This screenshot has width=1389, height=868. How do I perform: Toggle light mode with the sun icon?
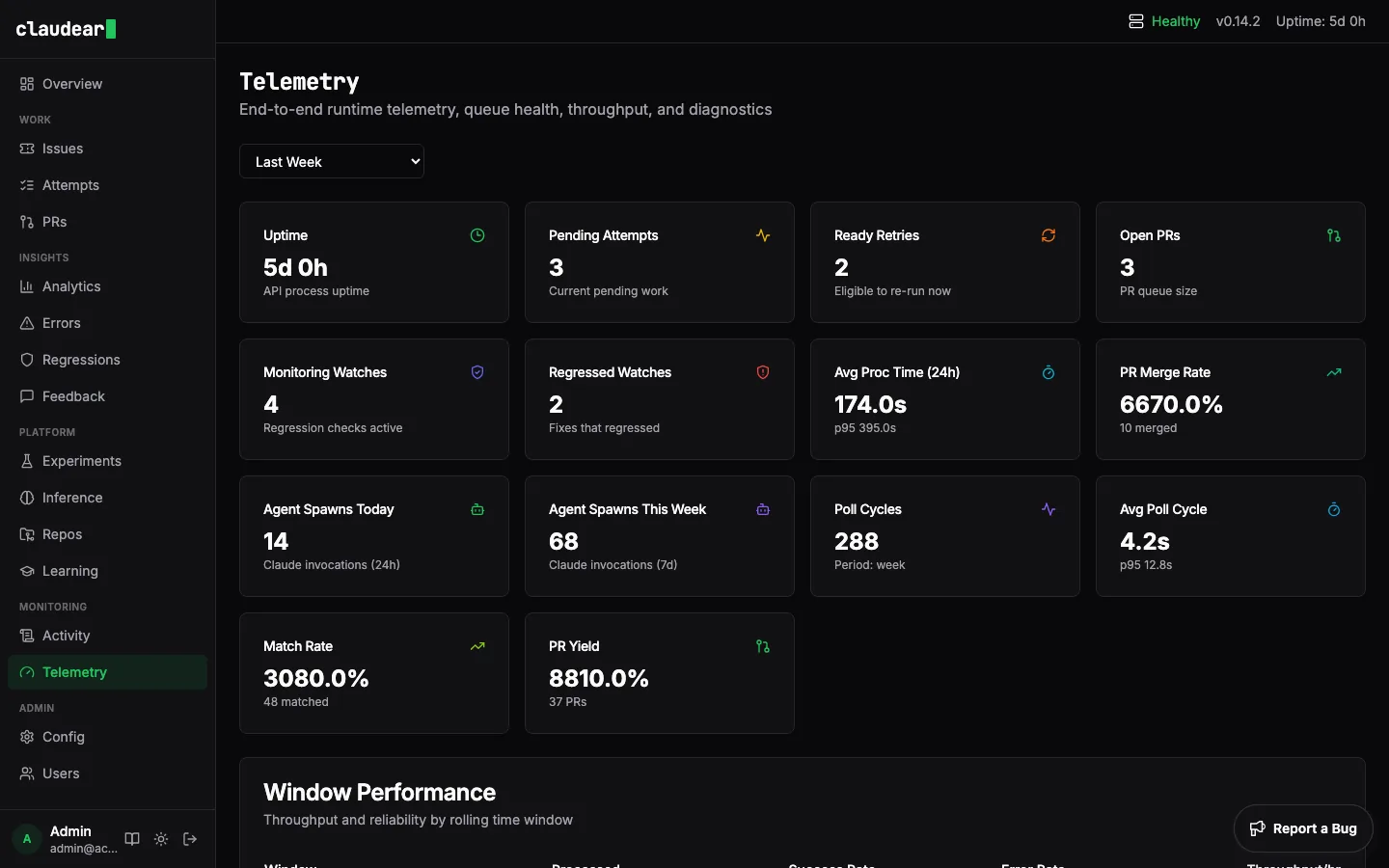tap(160, 840)
